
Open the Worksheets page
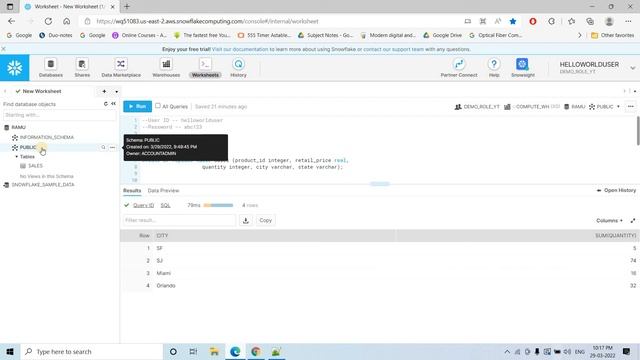coord(205,68)
